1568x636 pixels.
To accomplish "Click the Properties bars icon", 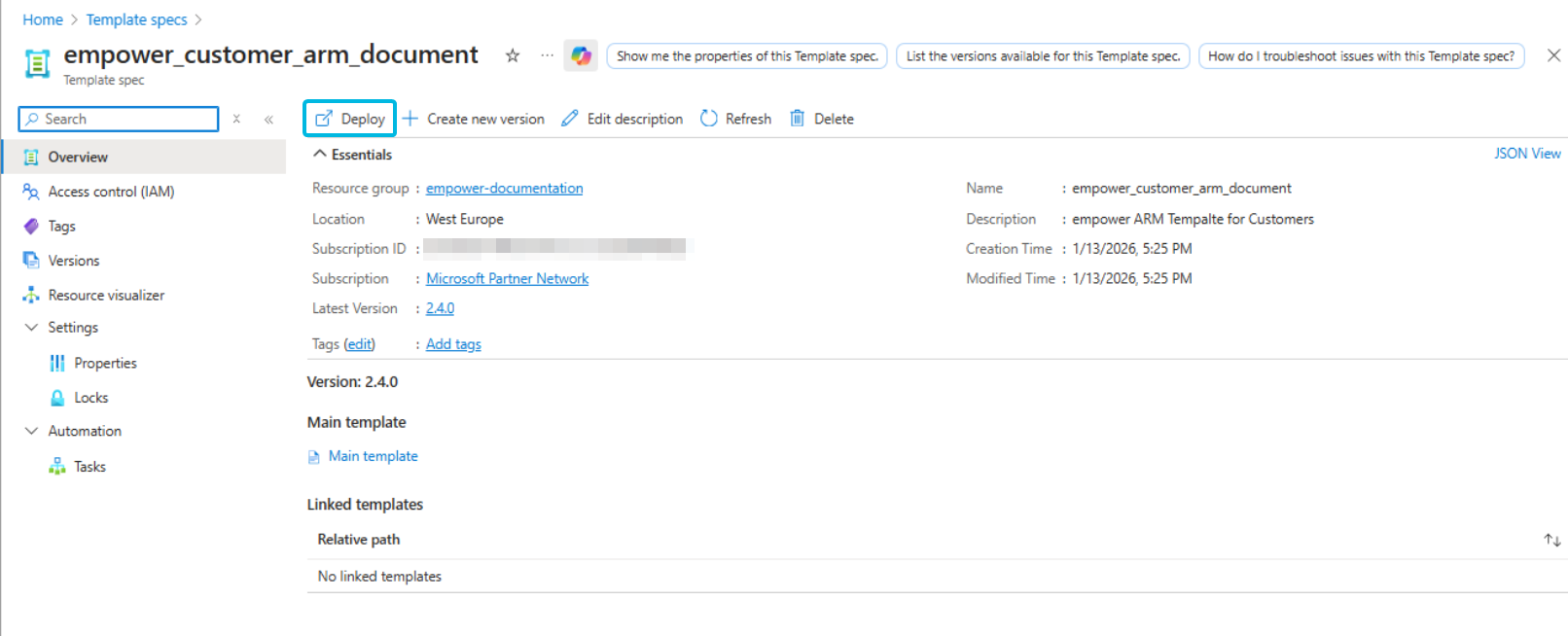I will (57, 363).
